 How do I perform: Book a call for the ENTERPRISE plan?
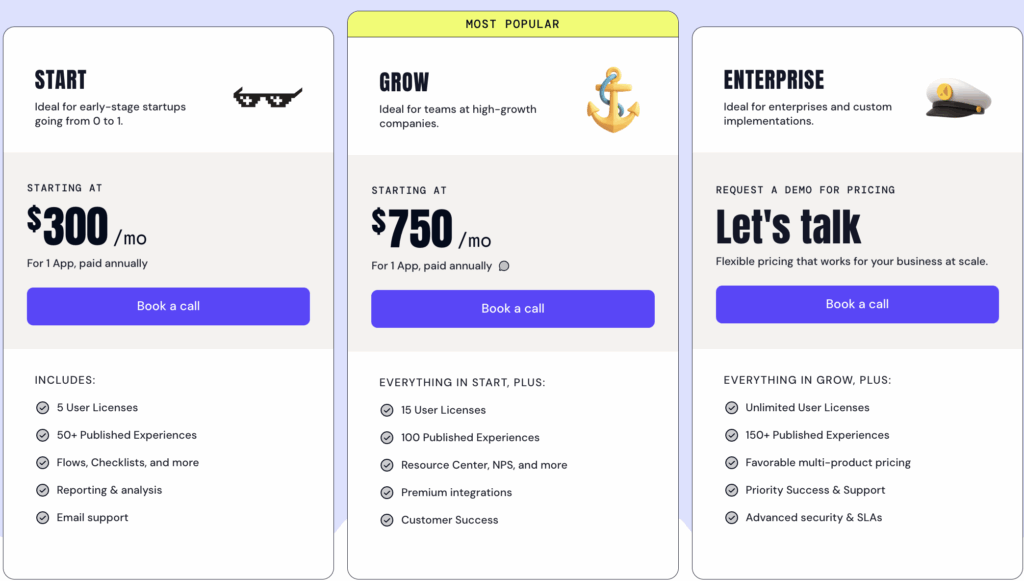pyautogui.click(x=857, y=304)
